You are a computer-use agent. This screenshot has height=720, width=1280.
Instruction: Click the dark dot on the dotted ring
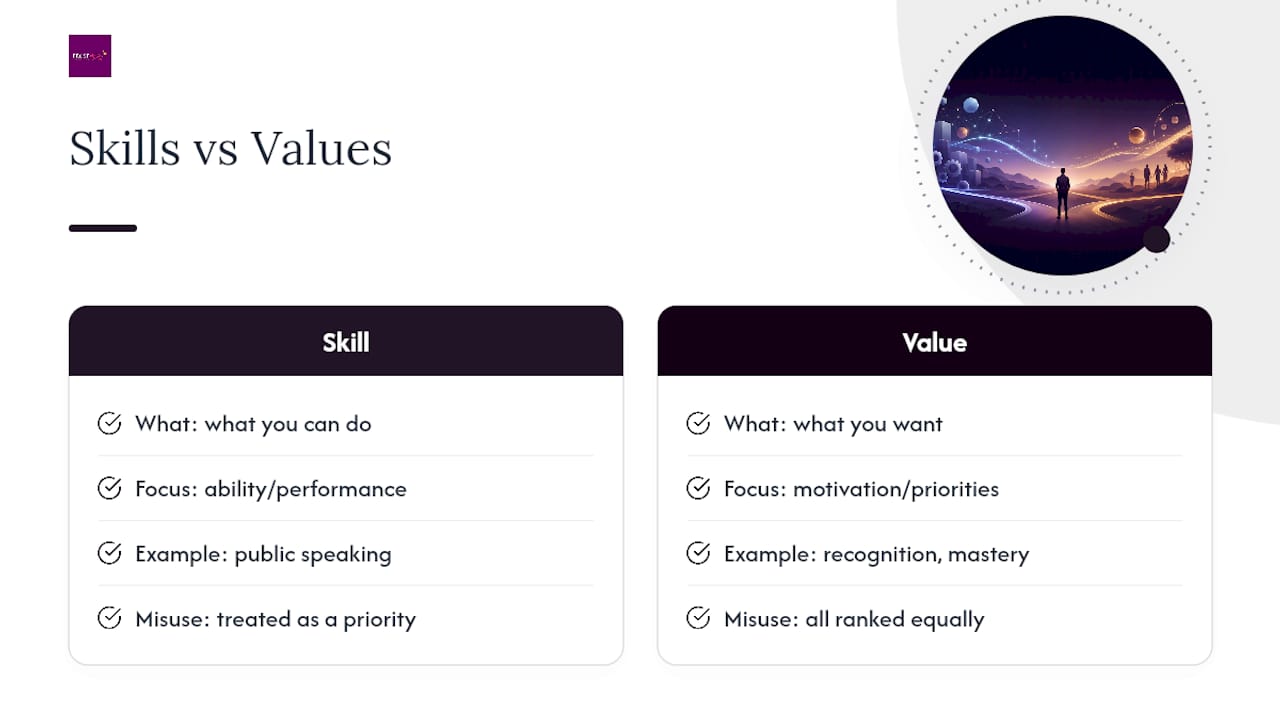point(1156,239)
